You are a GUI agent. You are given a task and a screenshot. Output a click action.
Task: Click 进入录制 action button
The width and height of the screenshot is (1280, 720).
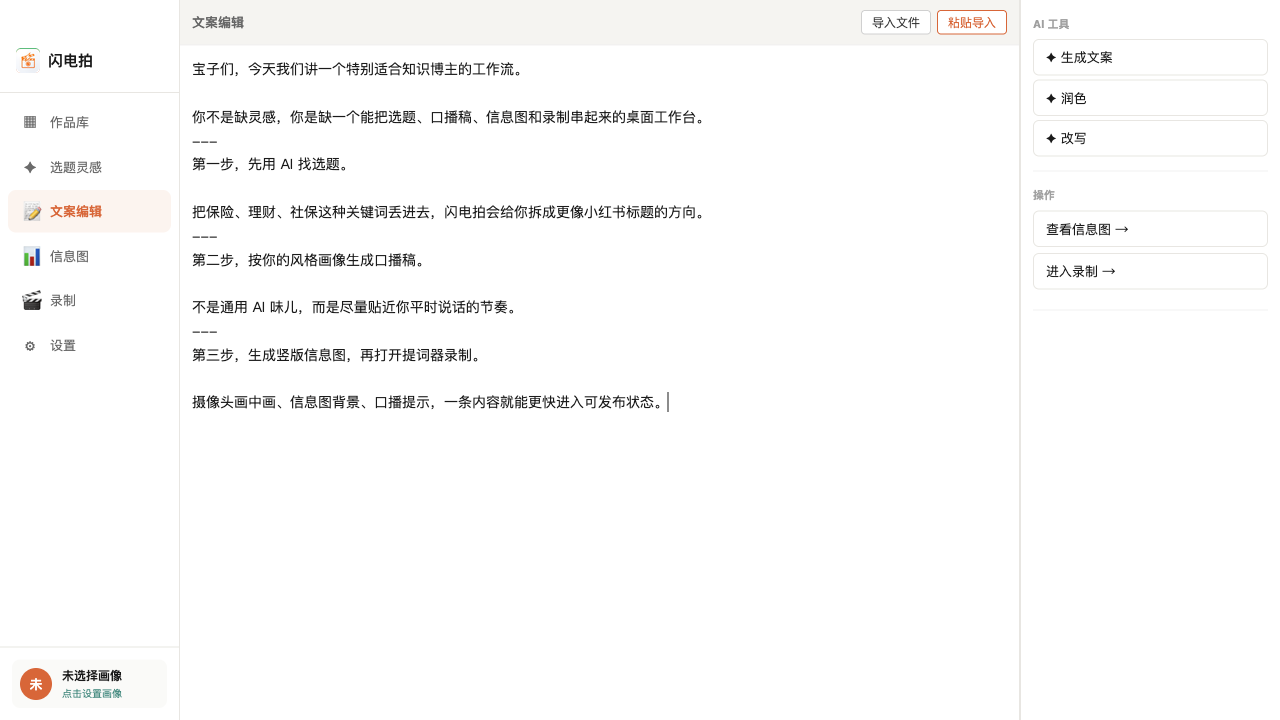(x=1150, y=271)
